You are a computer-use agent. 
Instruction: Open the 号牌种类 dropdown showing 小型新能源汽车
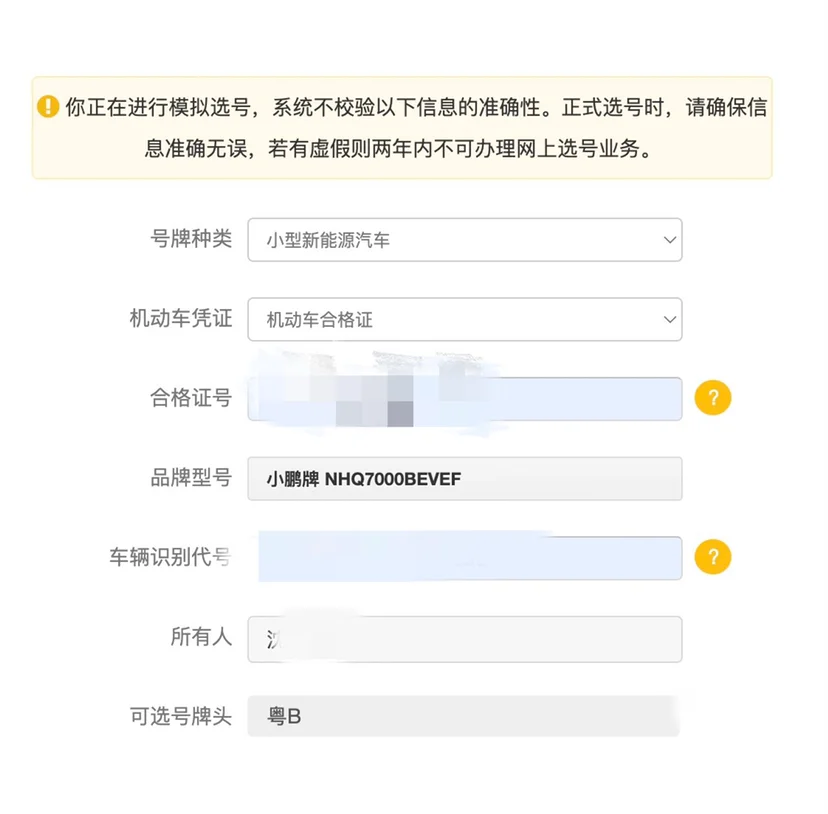tap(465, 240)
